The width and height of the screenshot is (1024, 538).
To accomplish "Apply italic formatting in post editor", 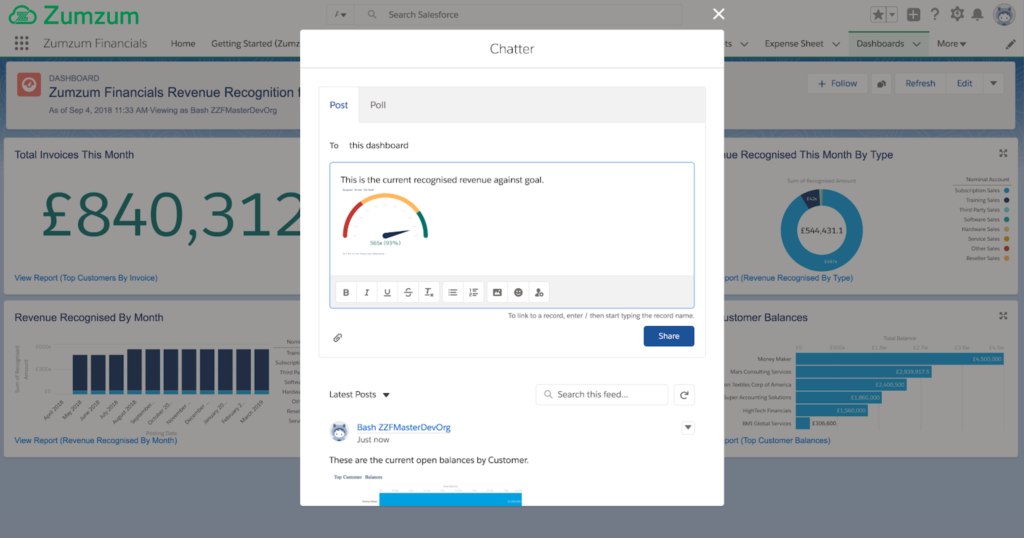I will pyautogui.click(x=366, y=293).
